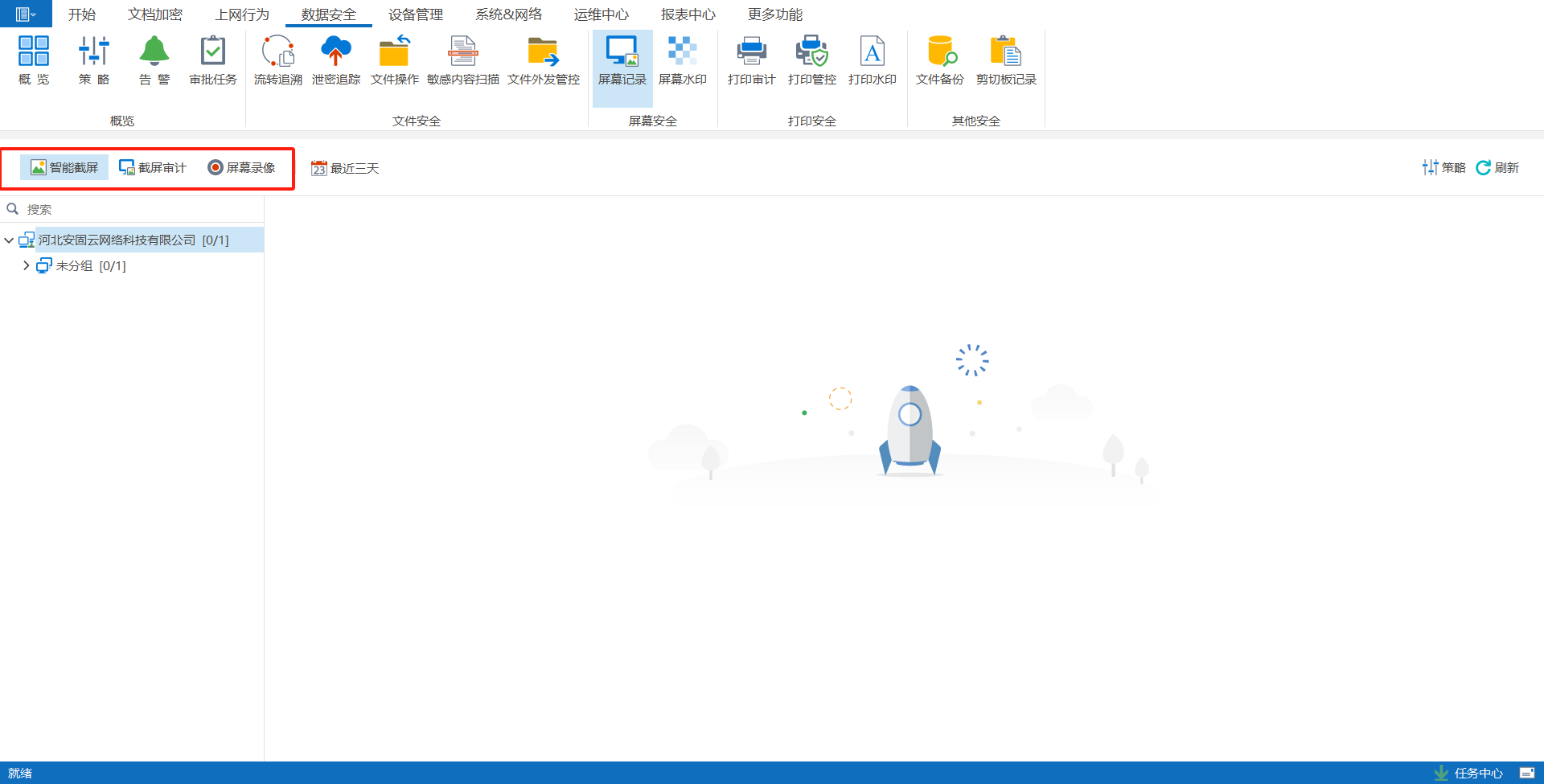Collapse 河北安固云网络科技有限公司 tree node
The image size is (1544, 784).
tap(9, 240)
